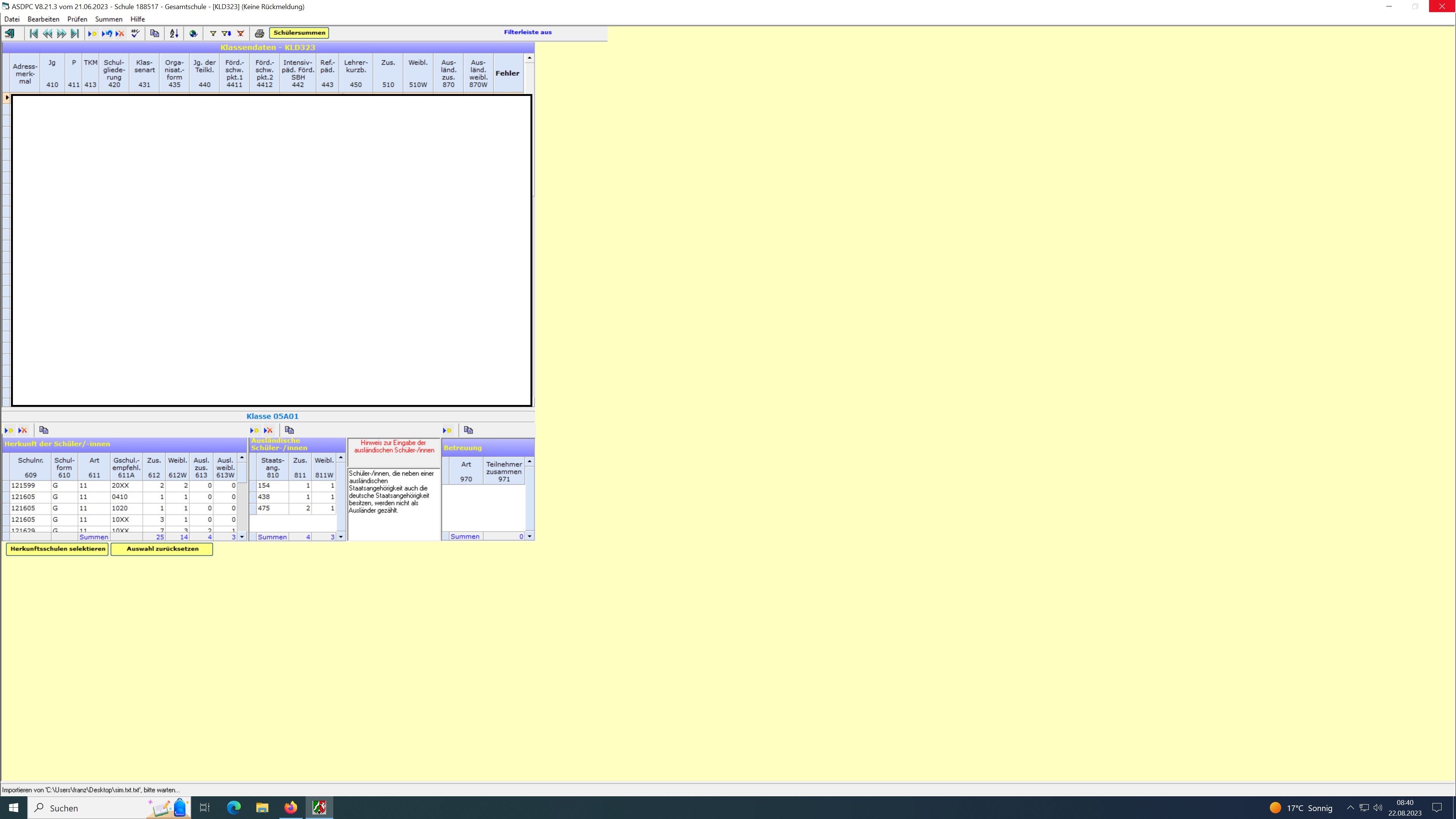Go to the next record
The height and width of the screenshot is (819, 1456).
pyautogui.click(x=61, y=33)
